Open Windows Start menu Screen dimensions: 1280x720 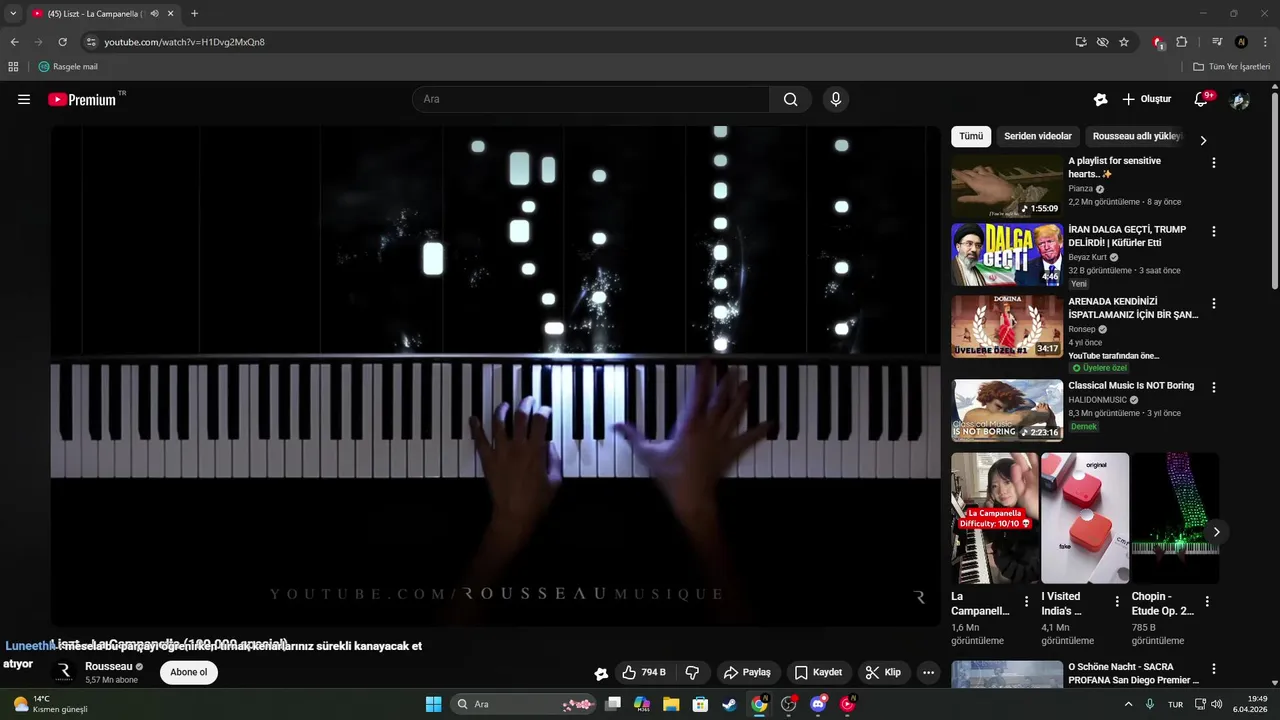(433, 704)
